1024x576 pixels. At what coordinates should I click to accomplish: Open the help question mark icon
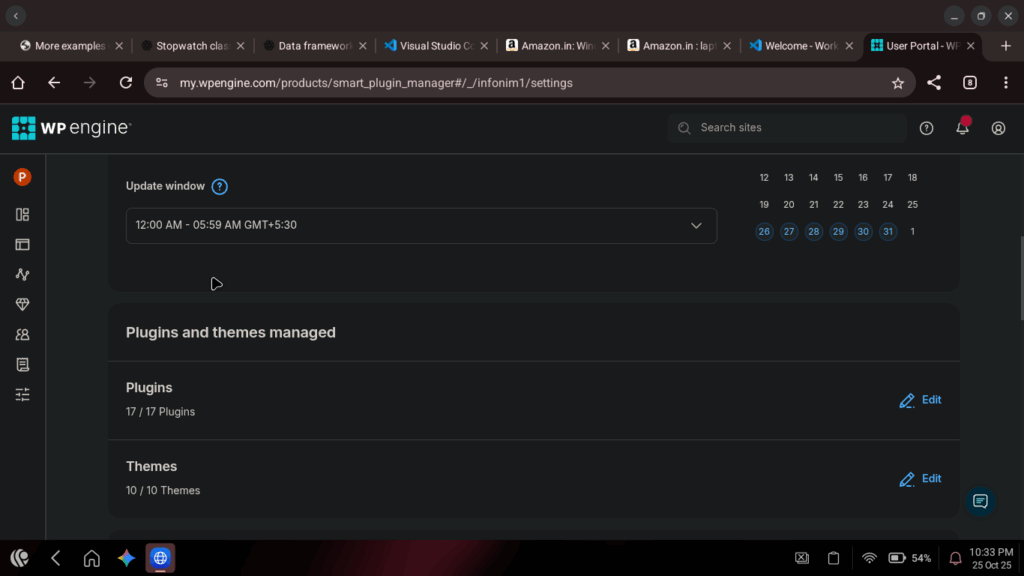click(x=926, y=128)
